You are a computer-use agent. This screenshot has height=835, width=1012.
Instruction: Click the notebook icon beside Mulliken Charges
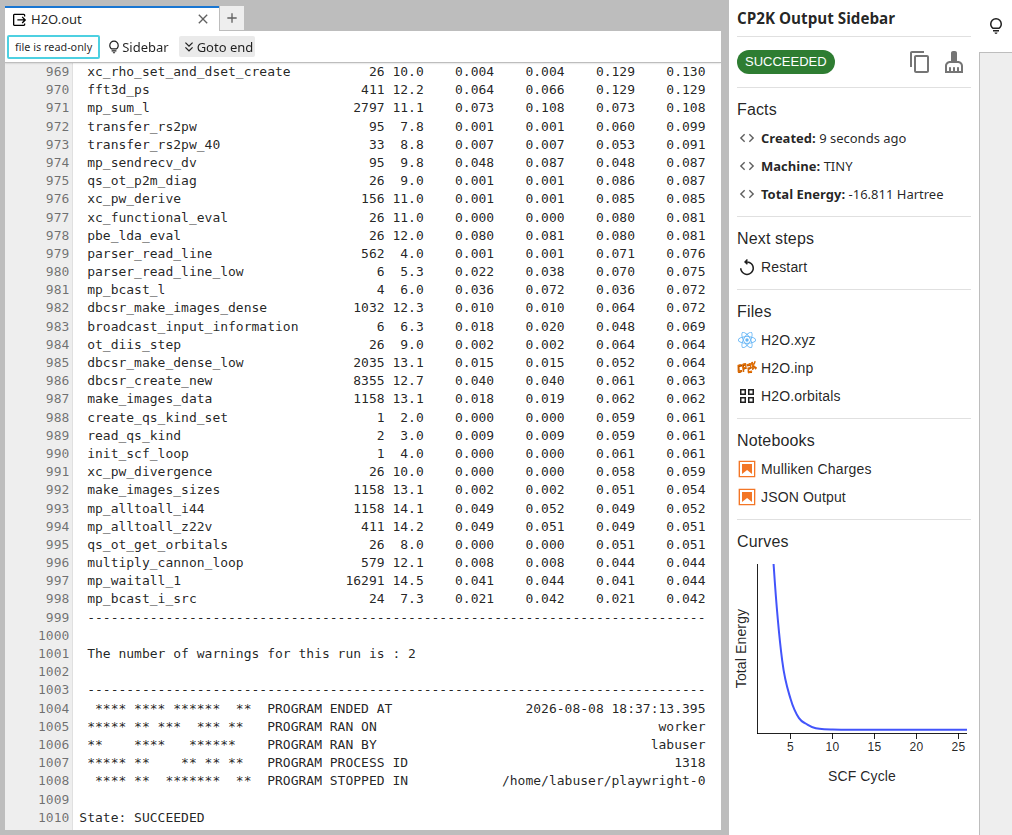[747, 469]
